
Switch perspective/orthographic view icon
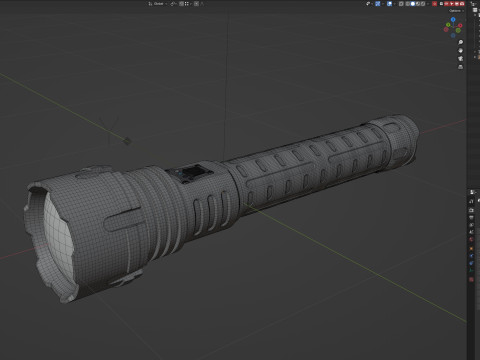click(x=460, y=67)
